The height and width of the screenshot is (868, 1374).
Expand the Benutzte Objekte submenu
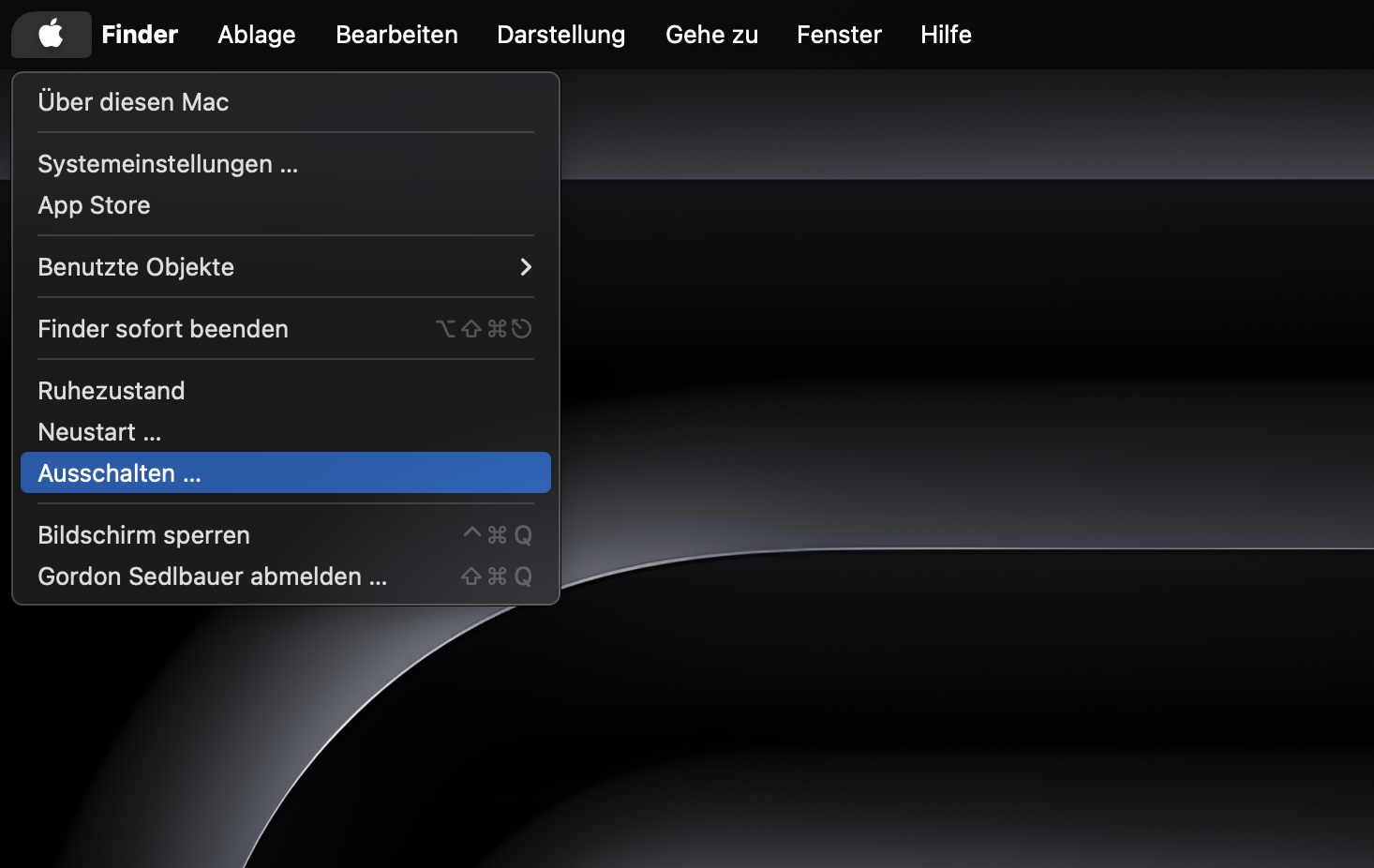[136, 267]
